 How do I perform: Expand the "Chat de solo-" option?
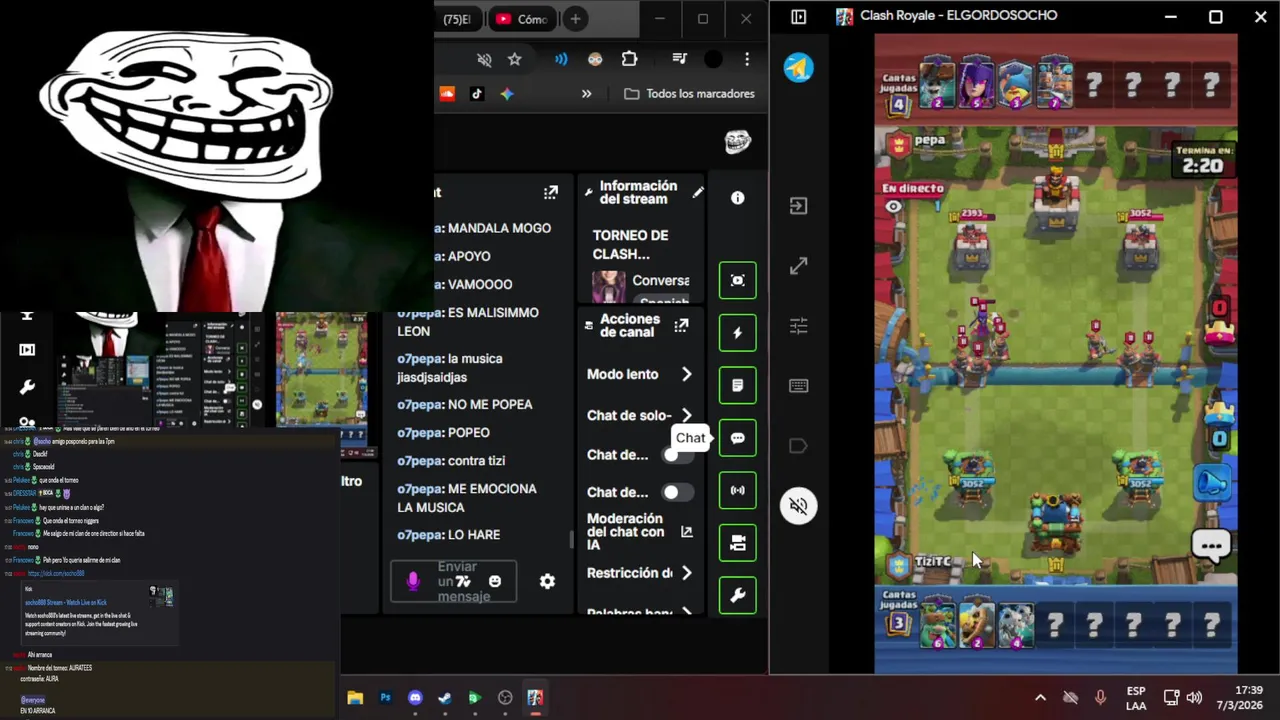tap(686, 415)
